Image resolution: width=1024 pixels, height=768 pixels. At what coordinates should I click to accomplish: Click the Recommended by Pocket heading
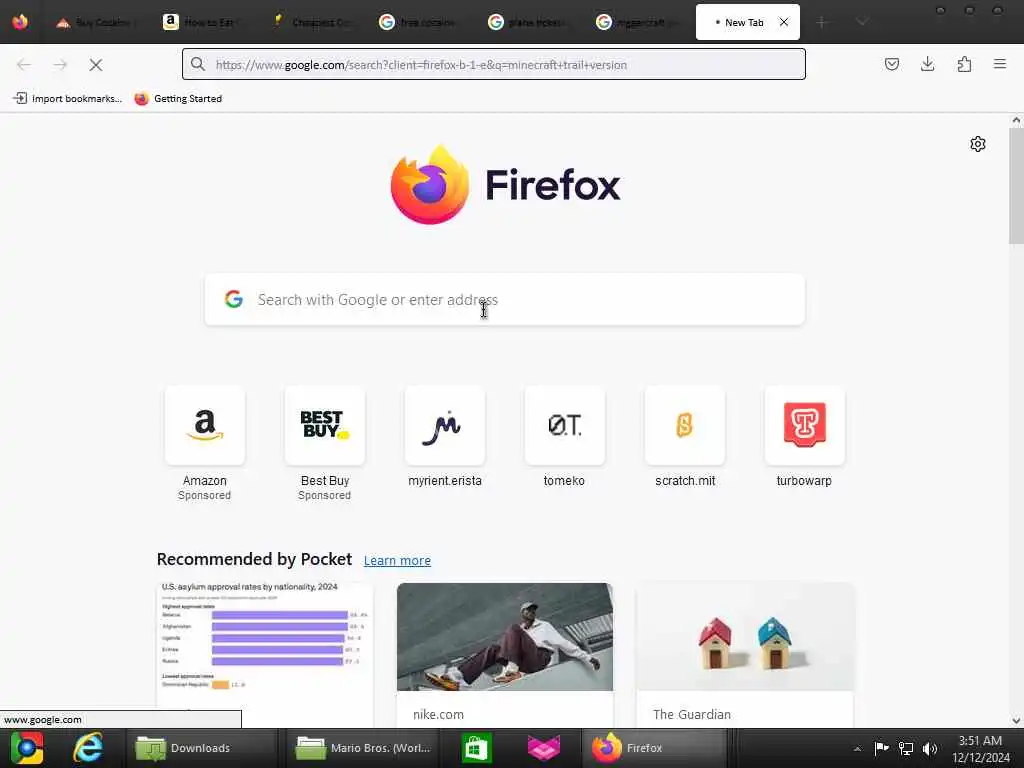click(254, 560)
